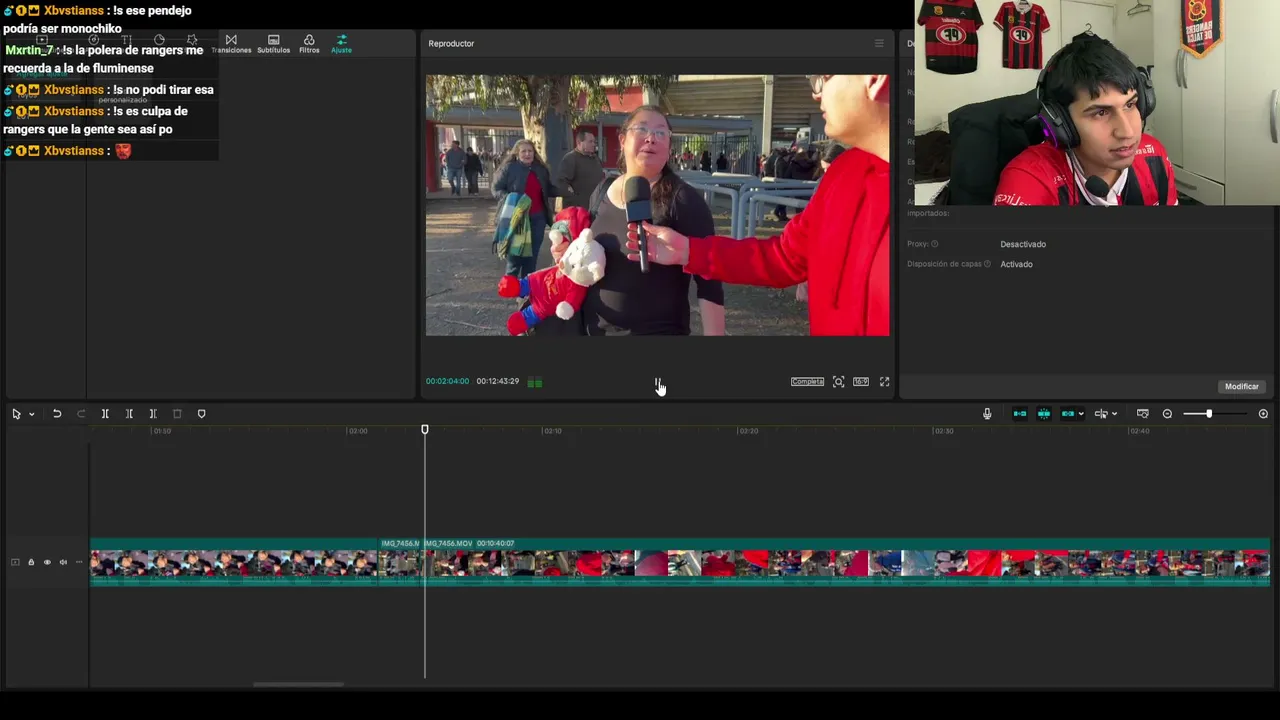Toggle auto snapping in timeline toolbar

[1044, 414]
